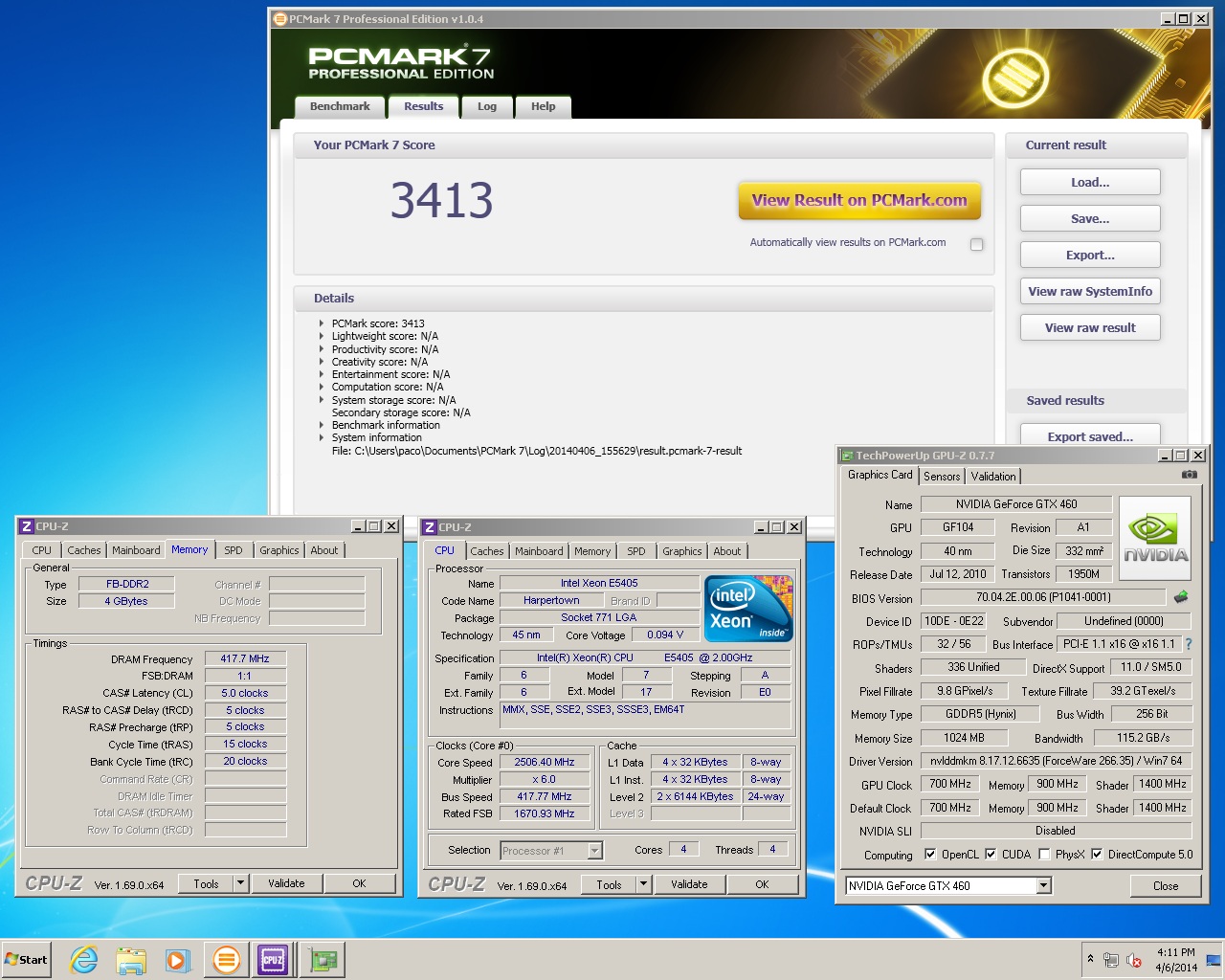The image size is (1225, 980).
Task: Click GPU-Z title bar icon
Action: coord(847,456)
